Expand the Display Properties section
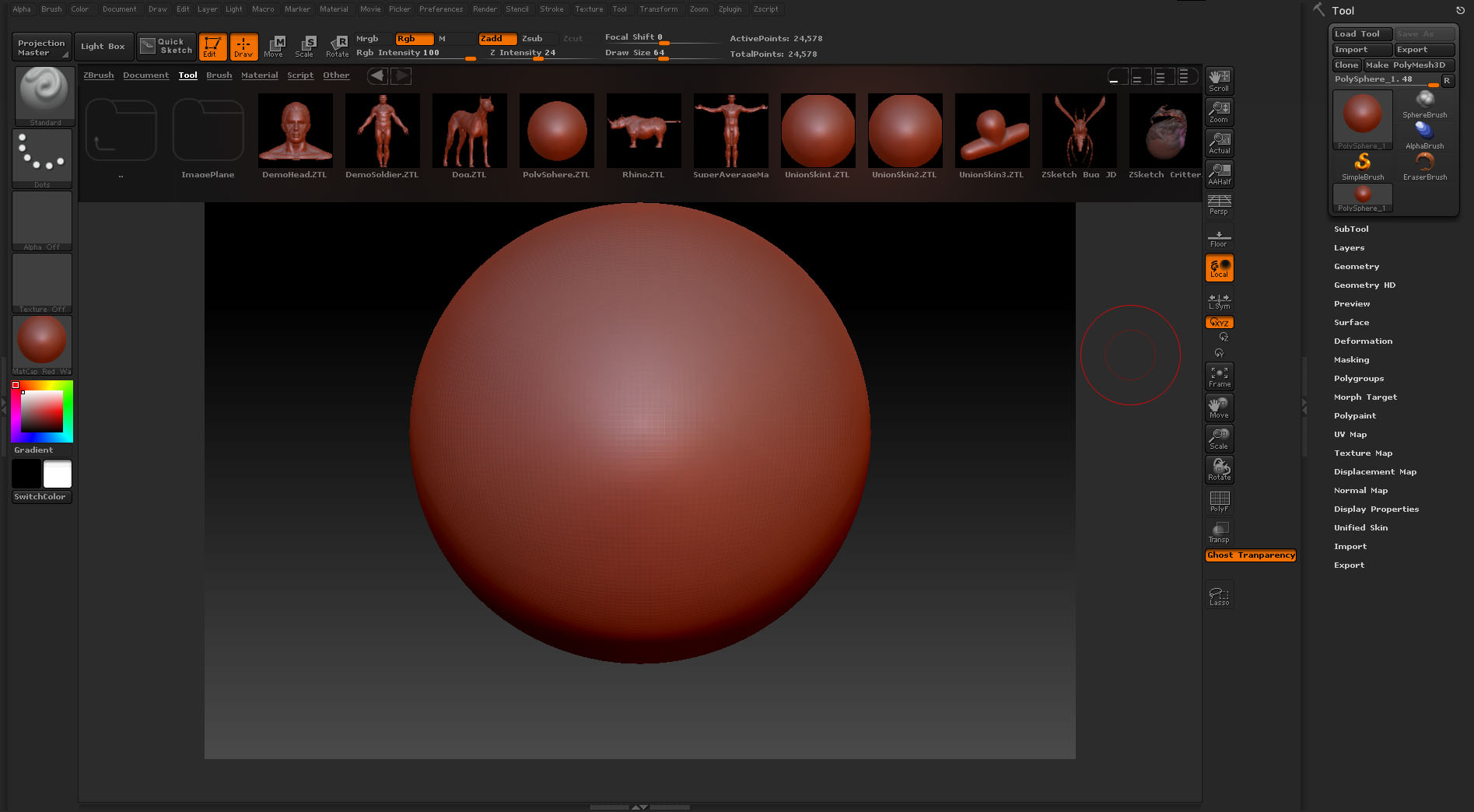Viewport: 1474px width, 812px height. pos(1376,509)
